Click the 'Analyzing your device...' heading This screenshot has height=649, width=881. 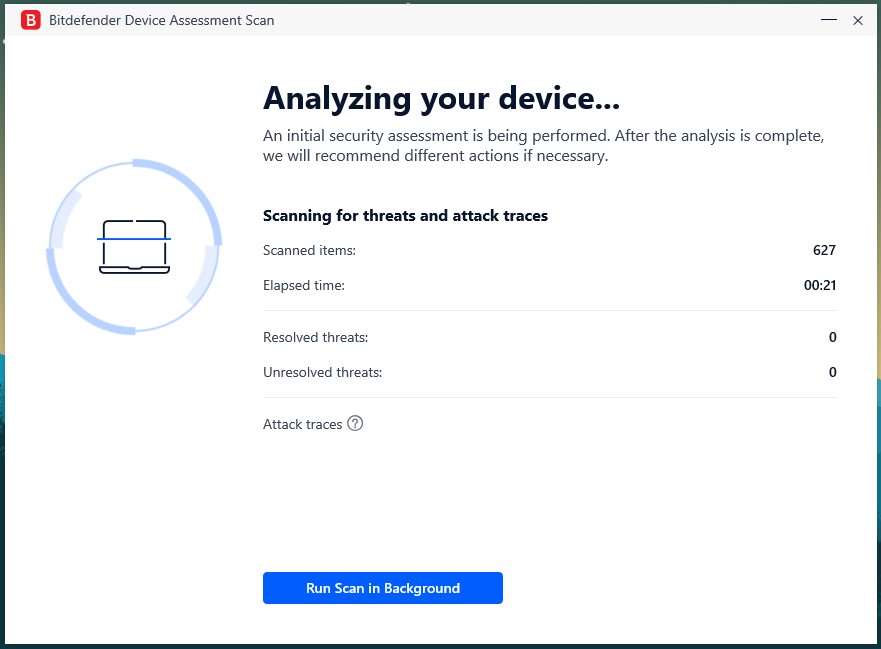(x=442, y=98)
